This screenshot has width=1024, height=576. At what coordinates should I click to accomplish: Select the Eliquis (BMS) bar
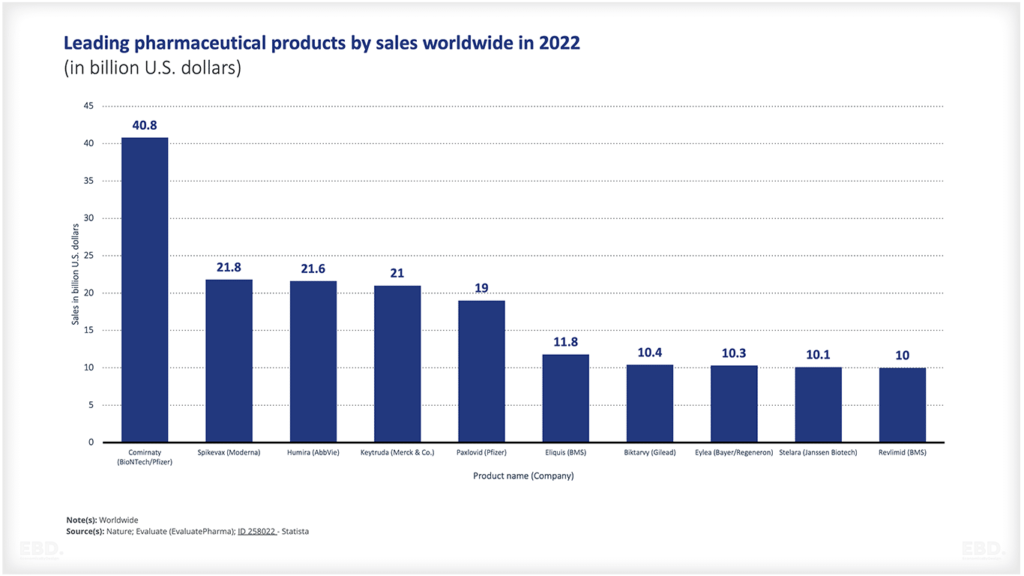(565, 398)
